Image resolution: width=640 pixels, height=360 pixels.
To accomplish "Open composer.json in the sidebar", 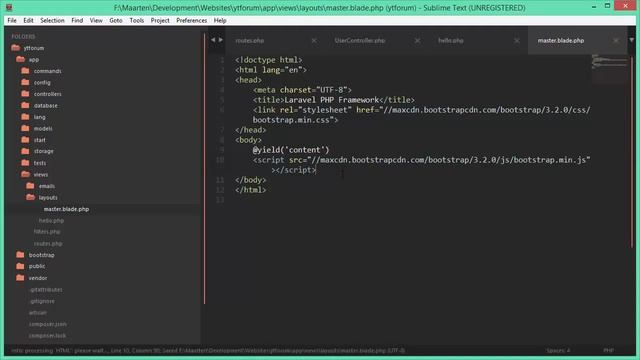I will click(x=48, y=324).
